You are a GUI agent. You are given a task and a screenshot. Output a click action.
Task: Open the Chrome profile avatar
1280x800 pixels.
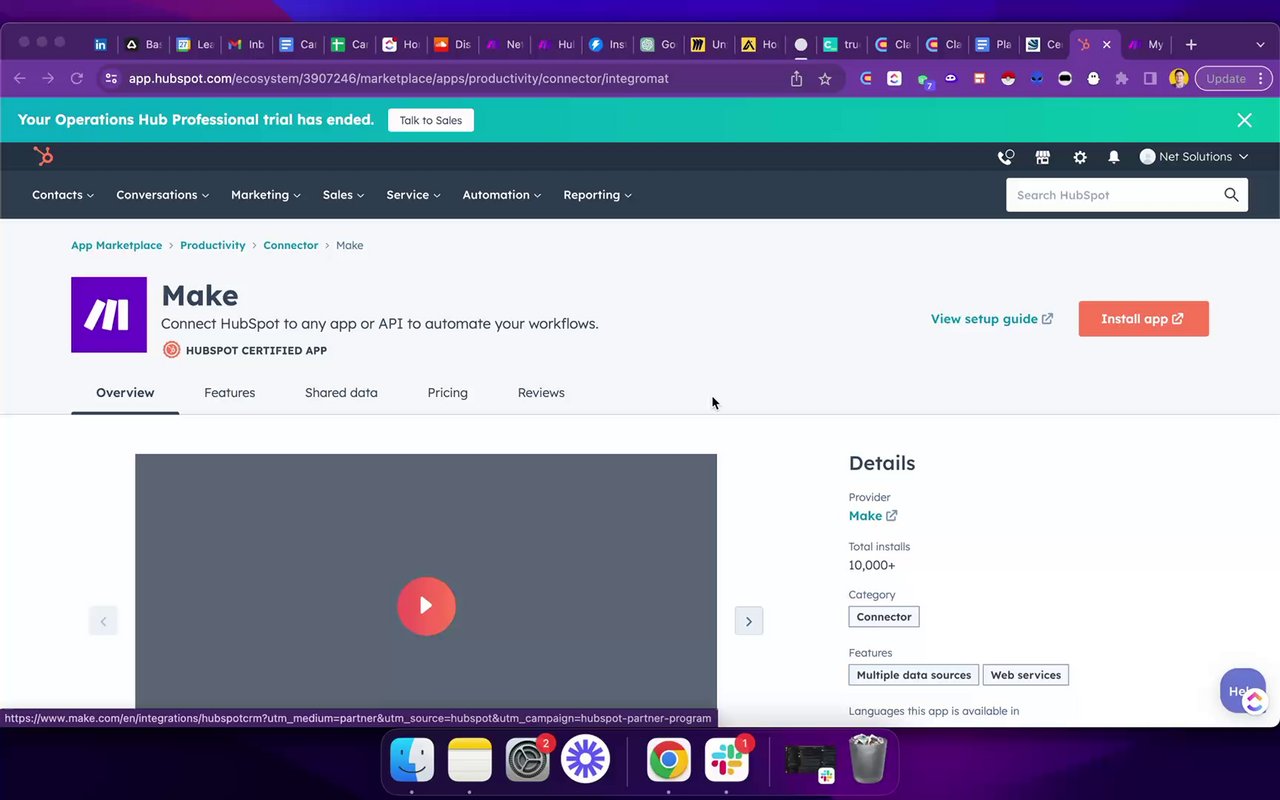pyautogui.click(x=1179, y=78)
